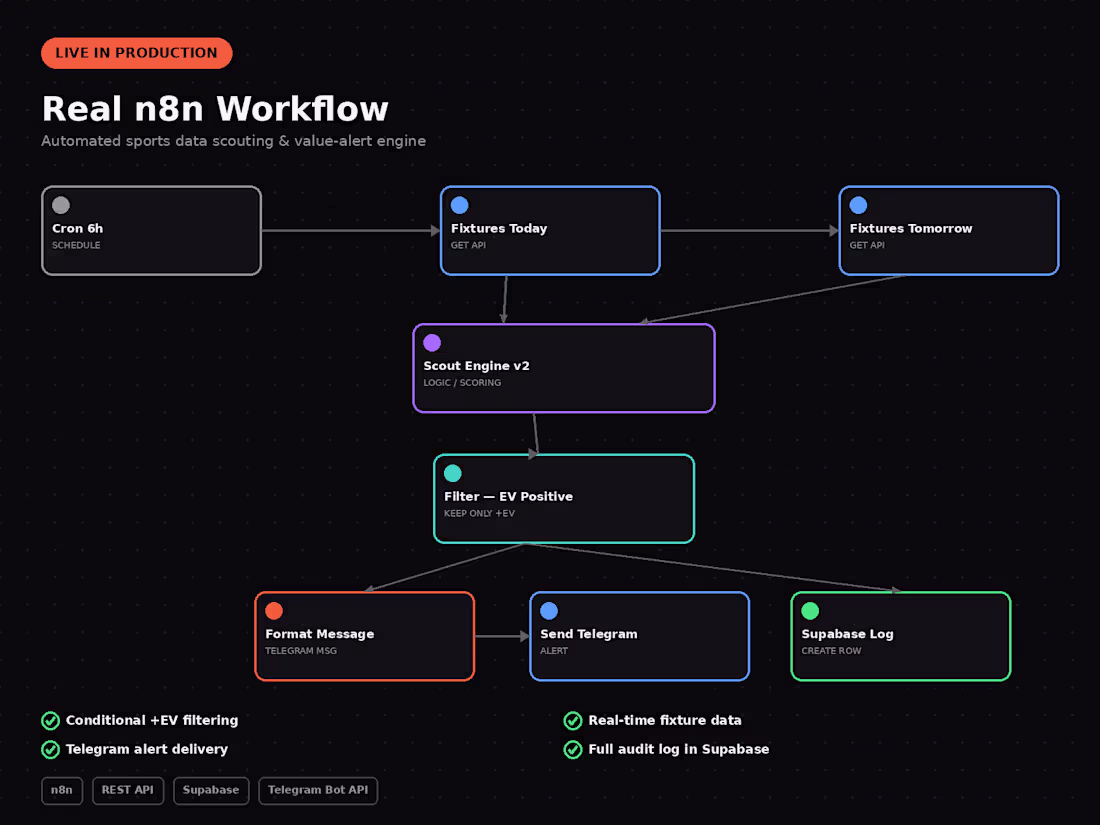This screenshot has height=825, width=1100.
Task: Click the Real-time fixture data text
Action: pos(665,720)
